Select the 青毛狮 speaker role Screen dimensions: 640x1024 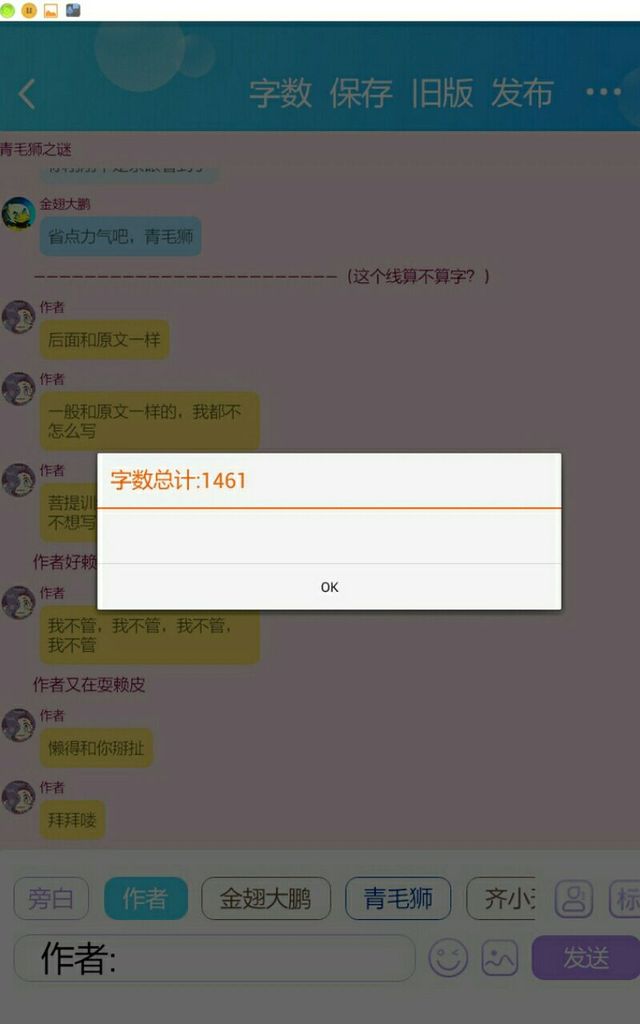tap(398, 899)
